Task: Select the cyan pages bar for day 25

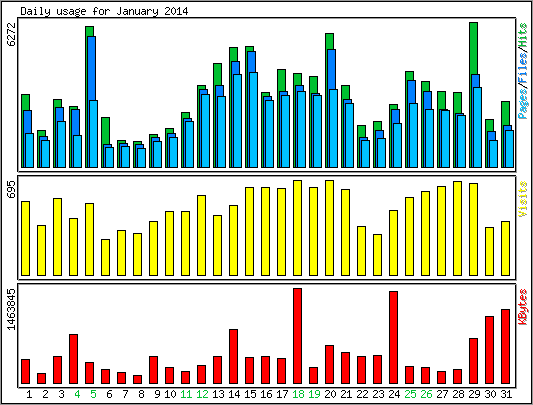Action: 413,135
